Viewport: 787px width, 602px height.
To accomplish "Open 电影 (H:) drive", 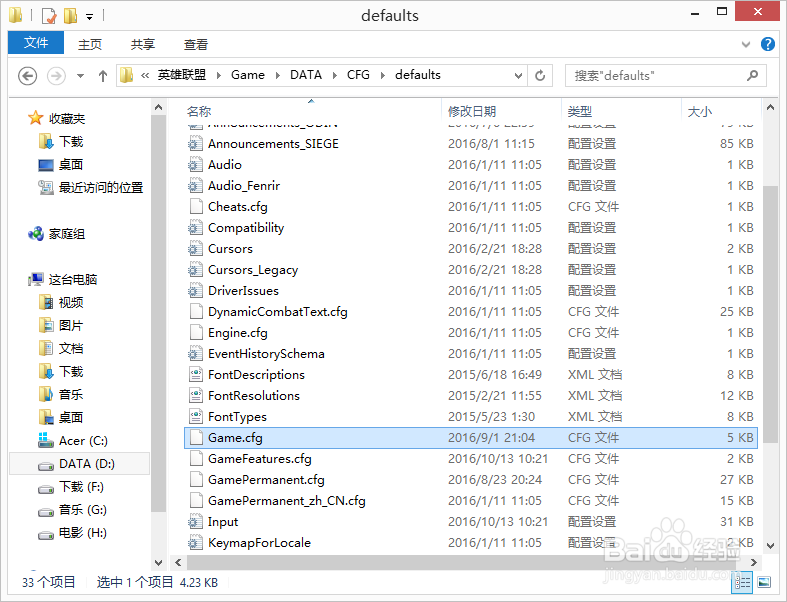I will [x=83, y=533].
